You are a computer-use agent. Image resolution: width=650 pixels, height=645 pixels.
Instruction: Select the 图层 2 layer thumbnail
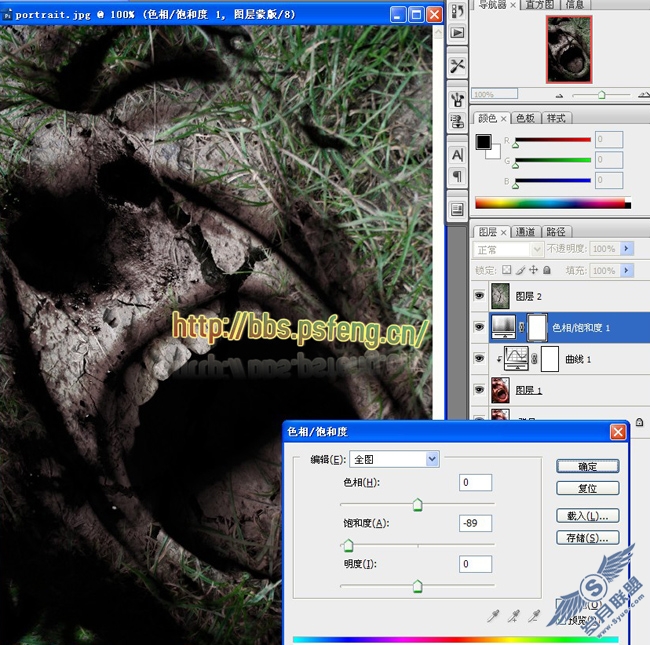coord(500,296)
